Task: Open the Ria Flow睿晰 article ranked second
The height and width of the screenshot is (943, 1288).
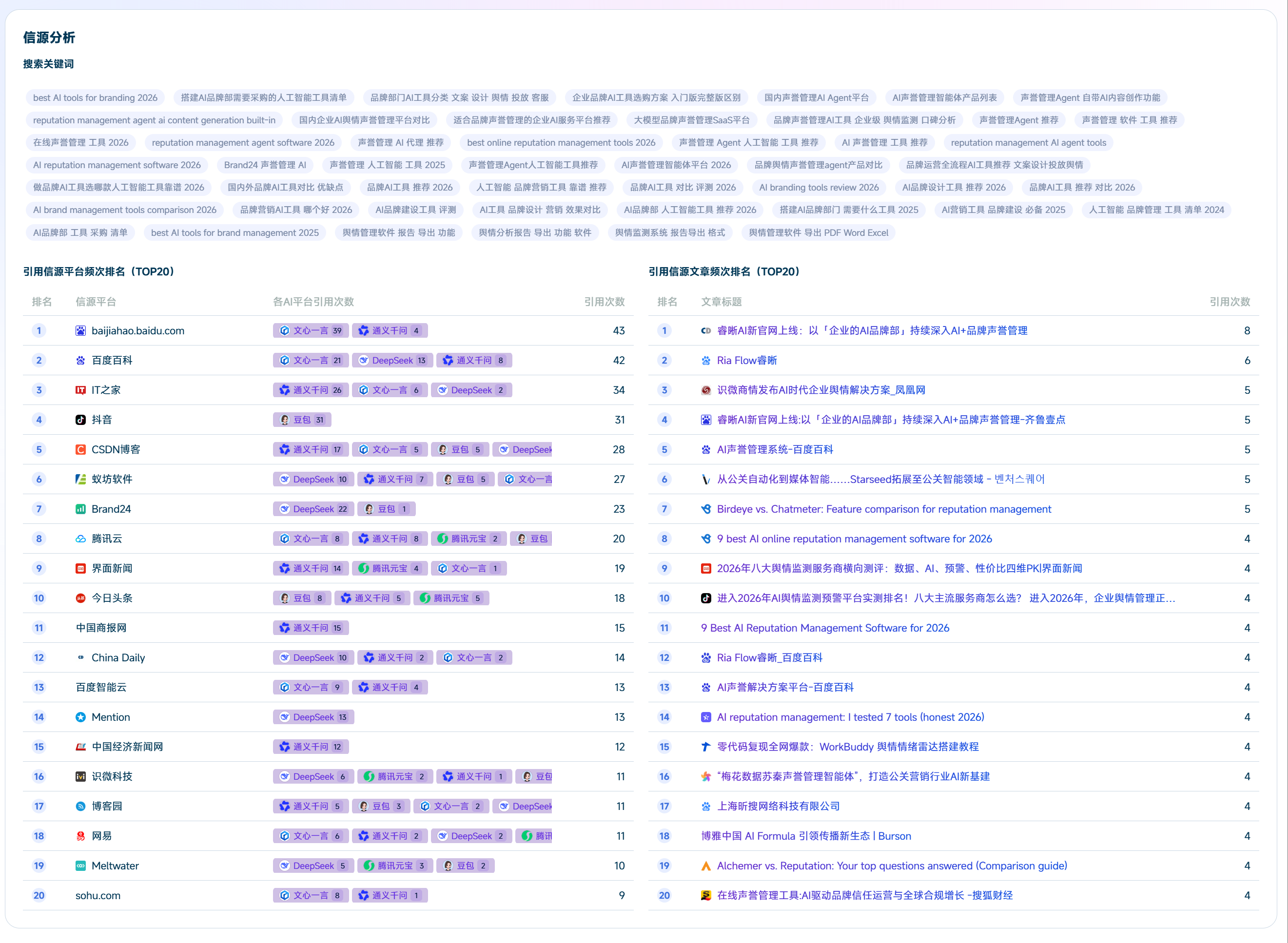Action: pos(747,360)
